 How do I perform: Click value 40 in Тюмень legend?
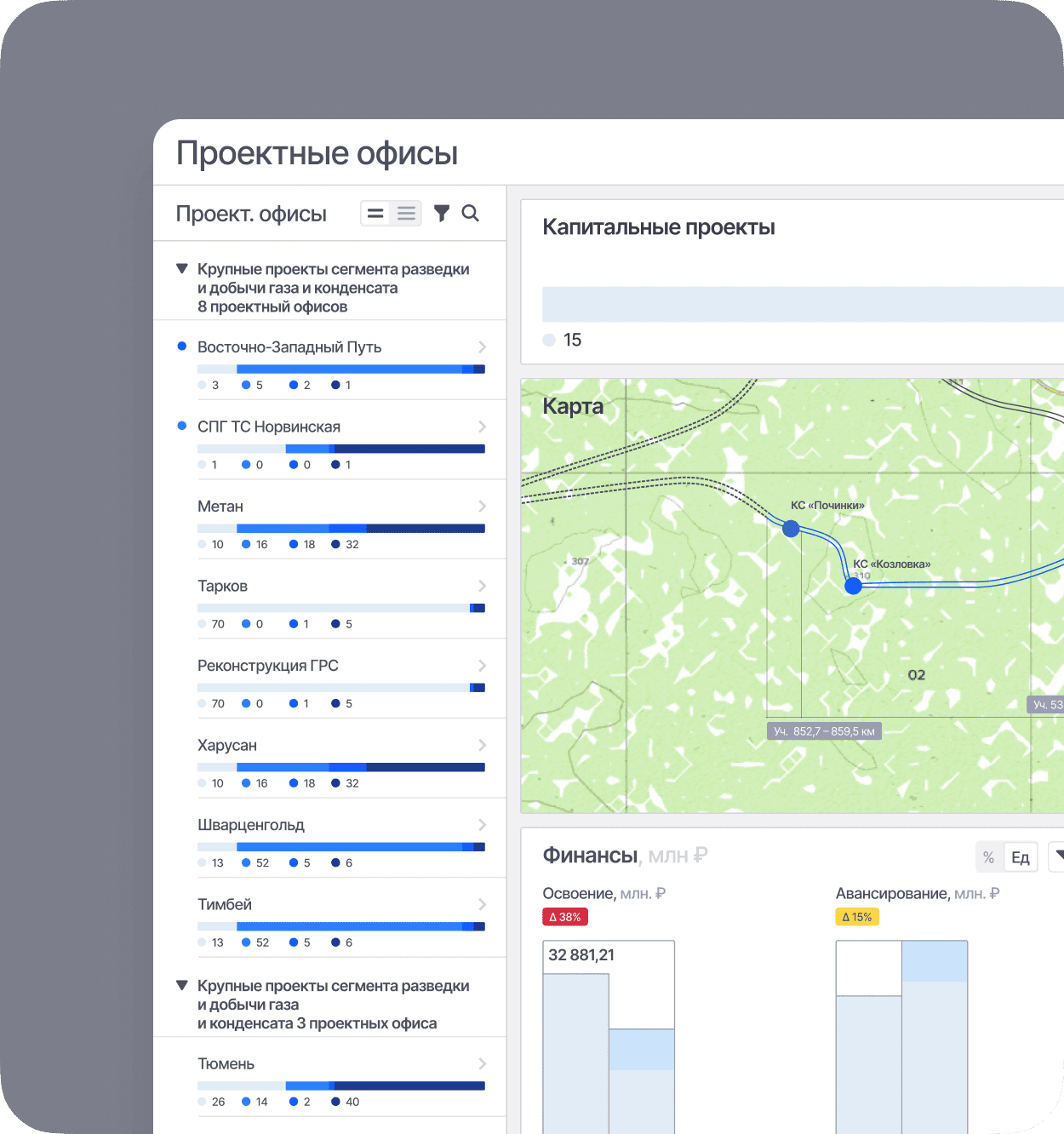pos(352,1102)
